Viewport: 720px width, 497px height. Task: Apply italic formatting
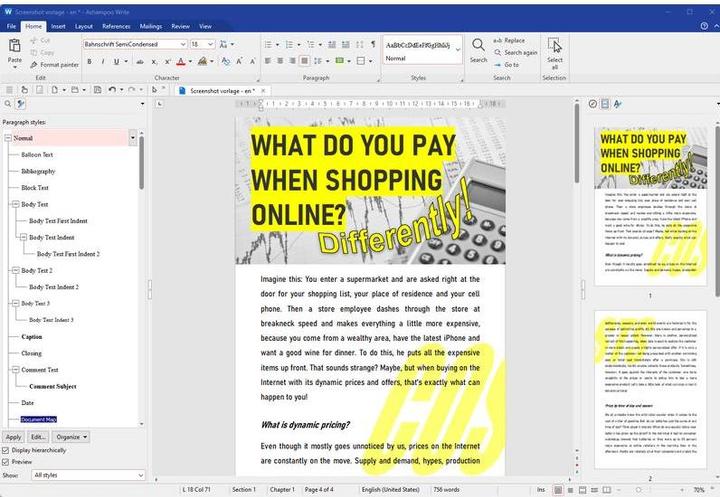[102, 62]
